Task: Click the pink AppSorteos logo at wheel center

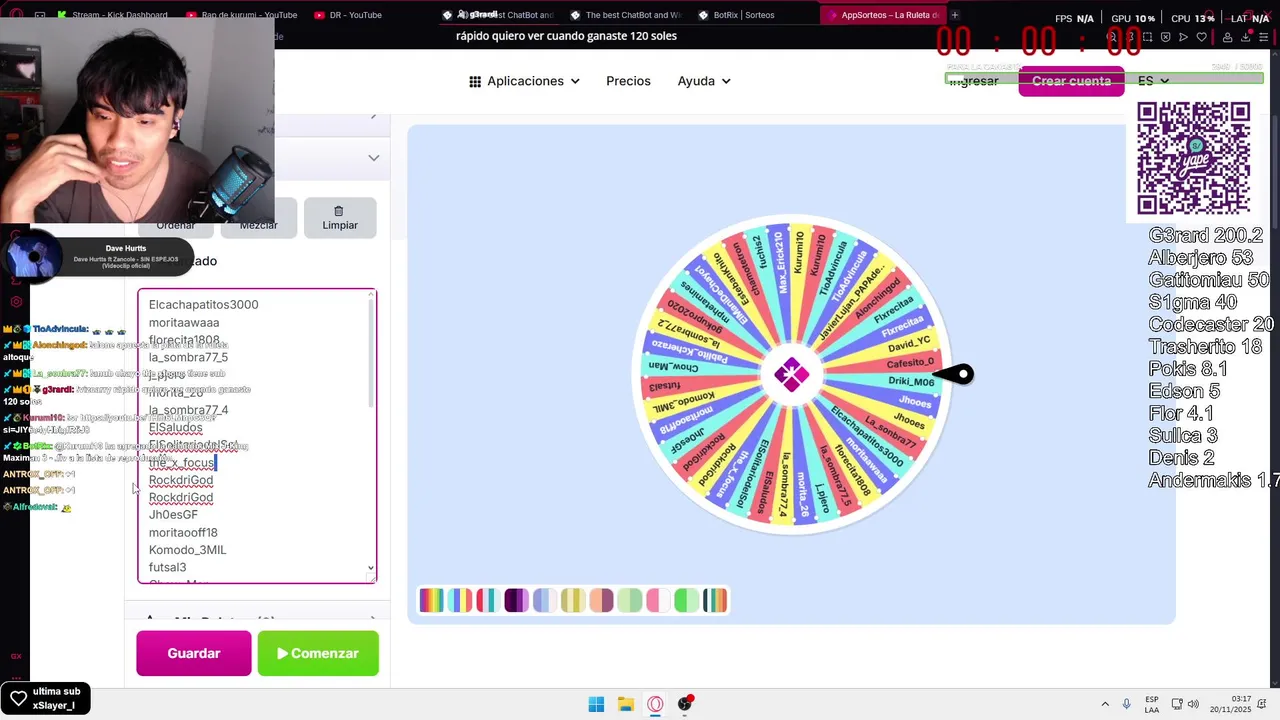Action: (791, 375)
